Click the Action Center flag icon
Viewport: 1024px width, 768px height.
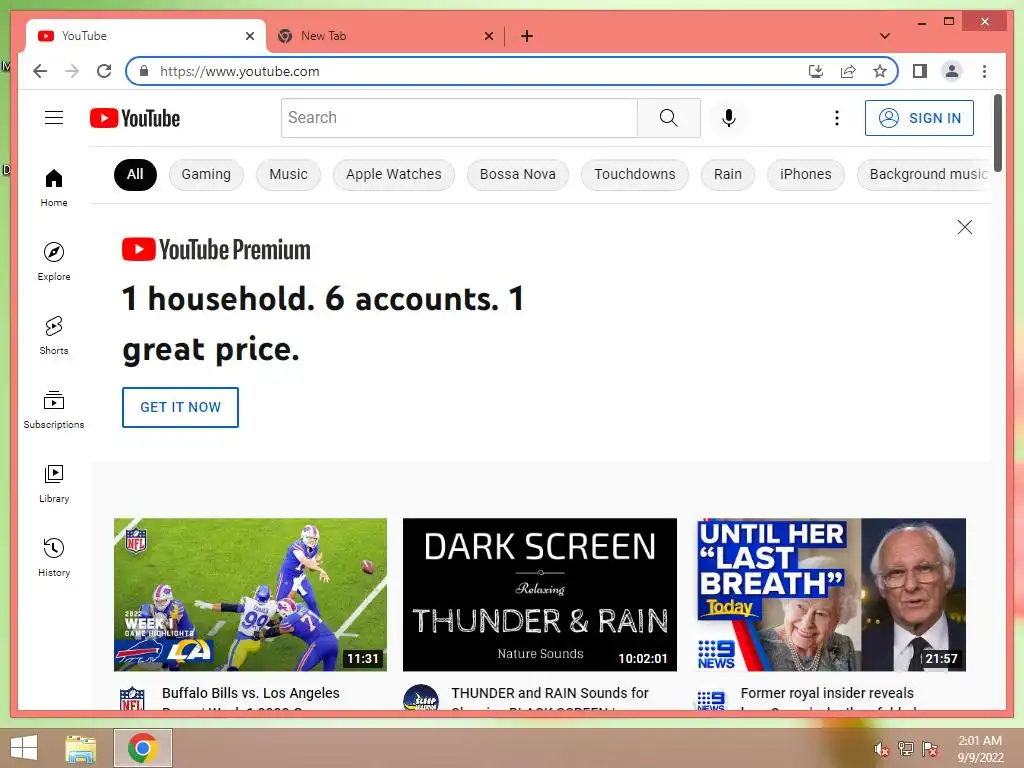pos(930,748)
